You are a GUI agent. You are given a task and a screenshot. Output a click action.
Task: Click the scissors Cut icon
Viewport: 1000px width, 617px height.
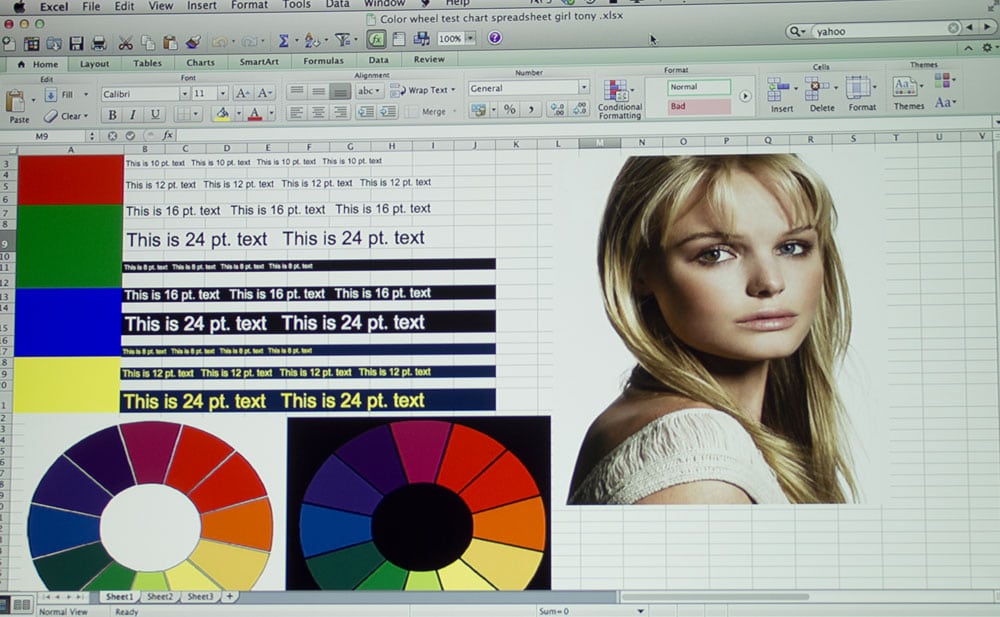tap(125, 42)
